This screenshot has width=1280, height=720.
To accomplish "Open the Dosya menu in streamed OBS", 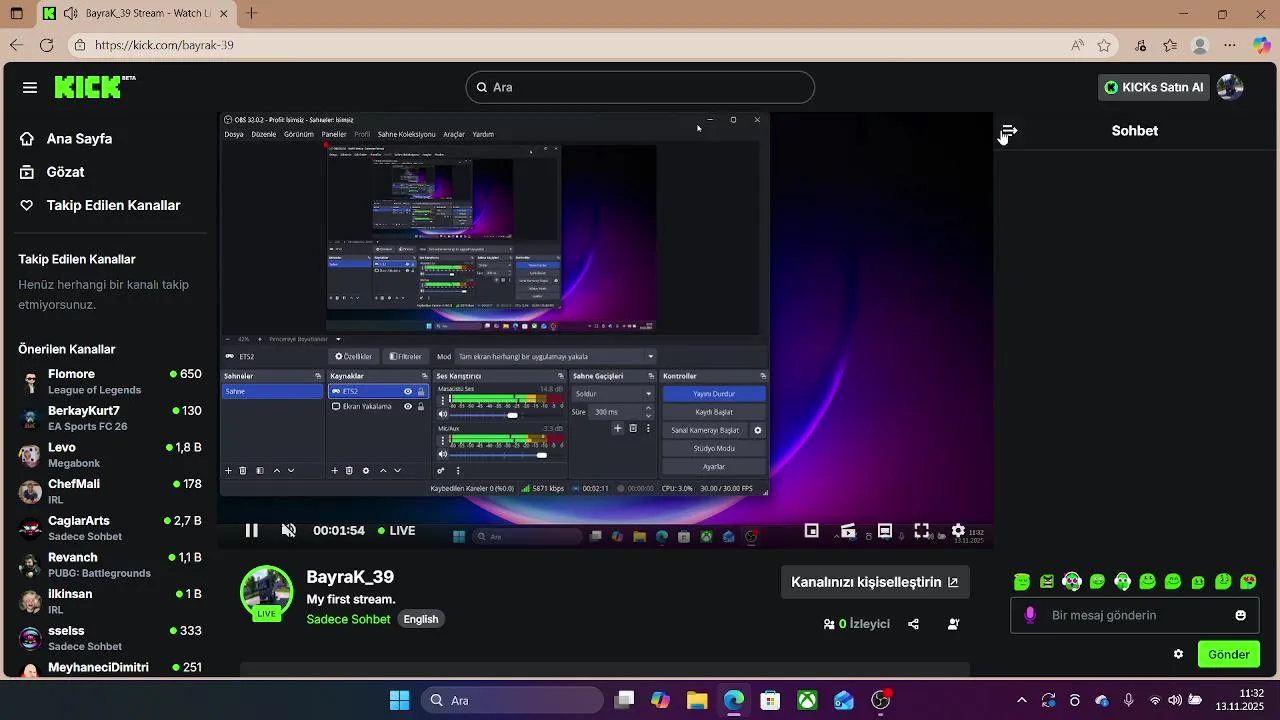I will 234,134.
